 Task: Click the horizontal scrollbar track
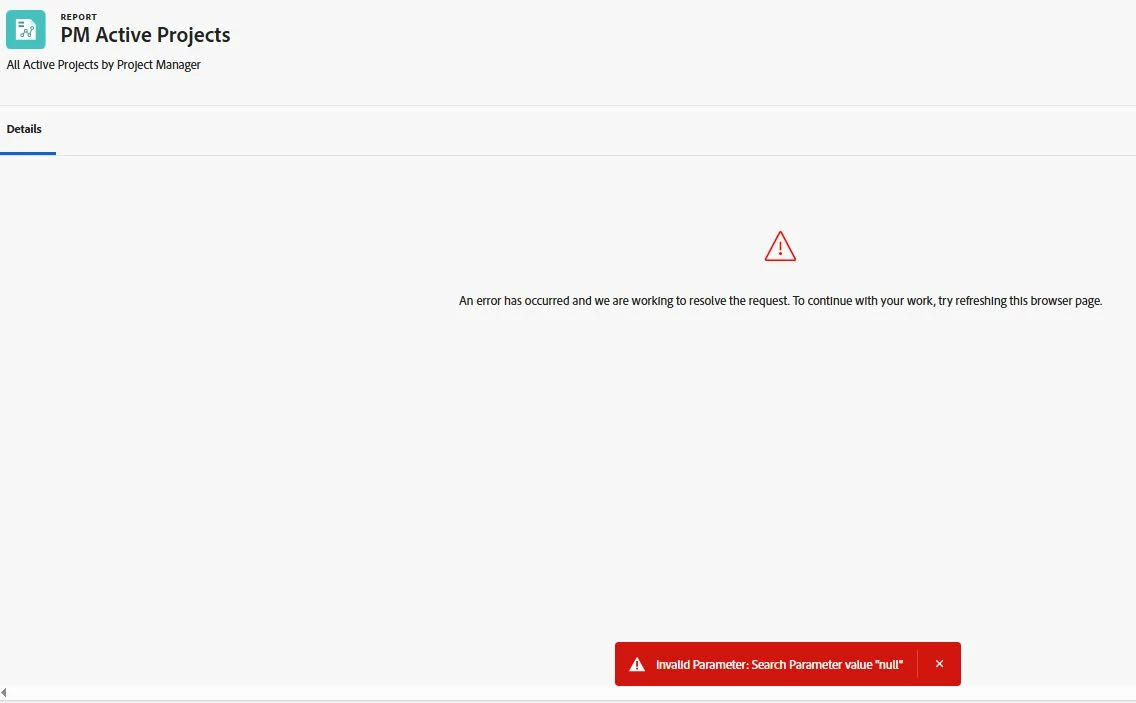[568, 694]
